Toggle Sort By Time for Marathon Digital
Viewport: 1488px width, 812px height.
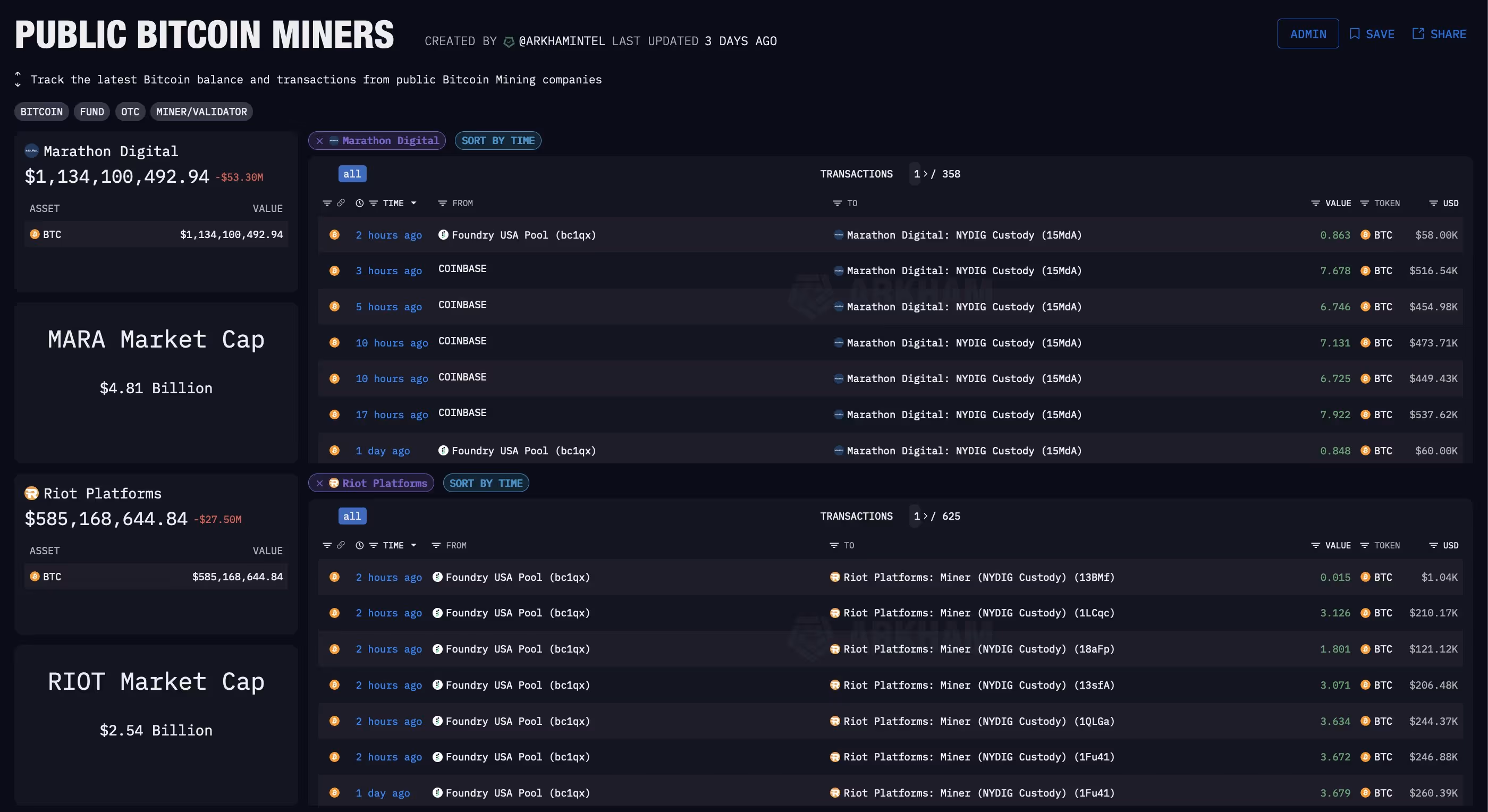(497, 141)
